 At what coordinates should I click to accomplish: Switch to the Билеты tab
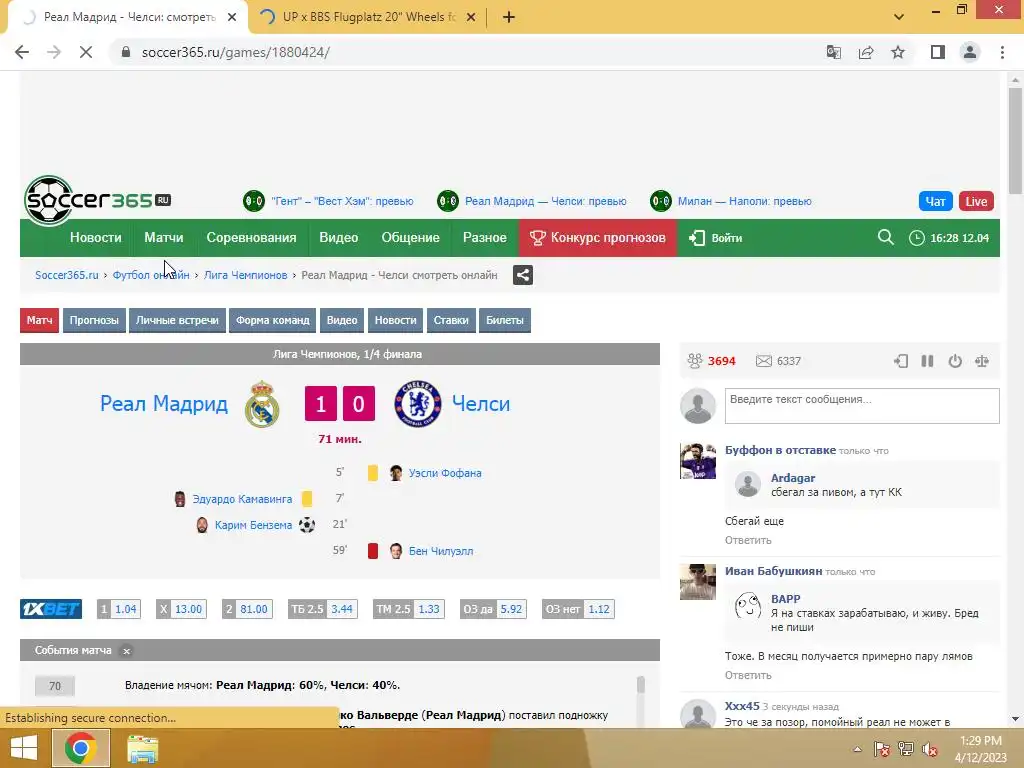[505, 320]
